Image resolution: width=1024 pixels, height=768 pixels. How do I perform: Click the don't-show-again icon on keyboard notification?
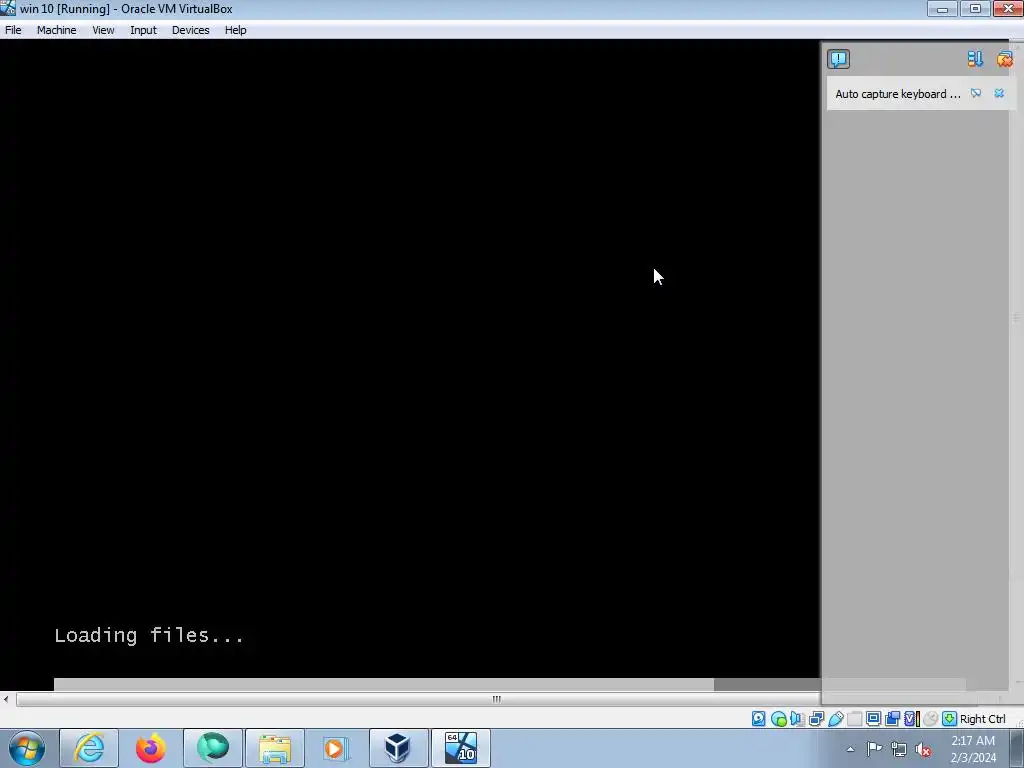976,93
